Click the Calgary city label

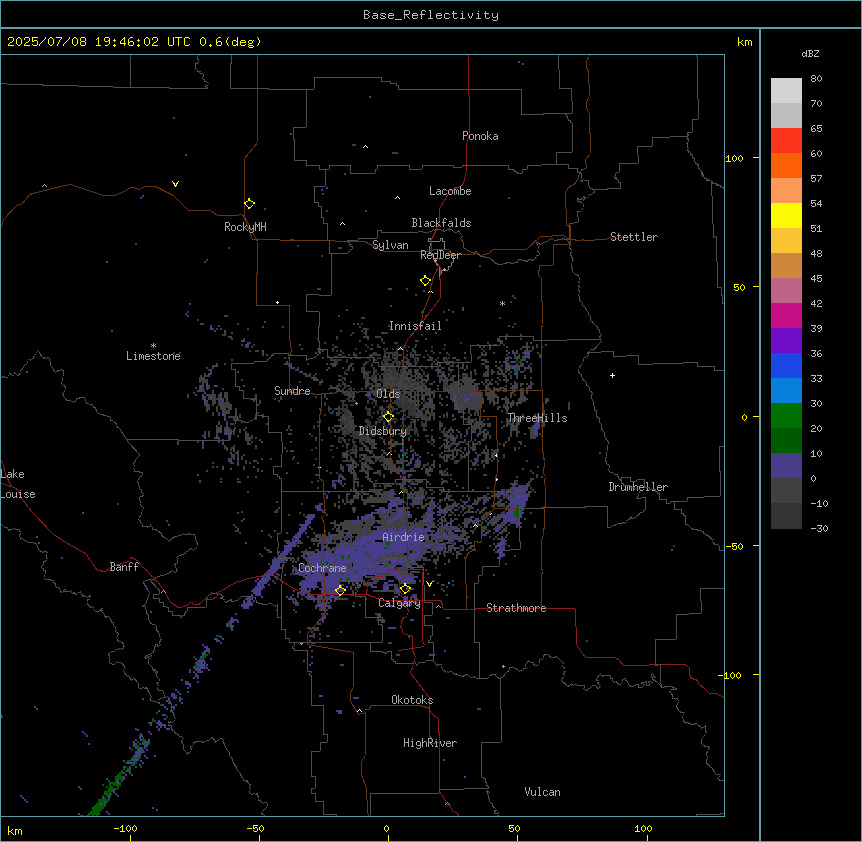[400, 603]
